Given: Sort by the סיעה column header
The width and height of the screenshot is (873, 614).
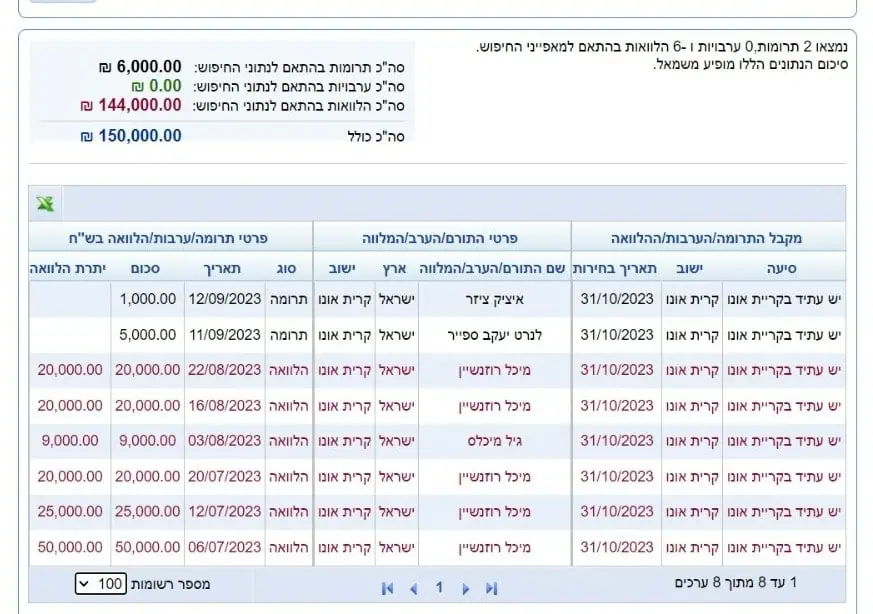Looking at the screenshot, I should [x=782, y=268].
